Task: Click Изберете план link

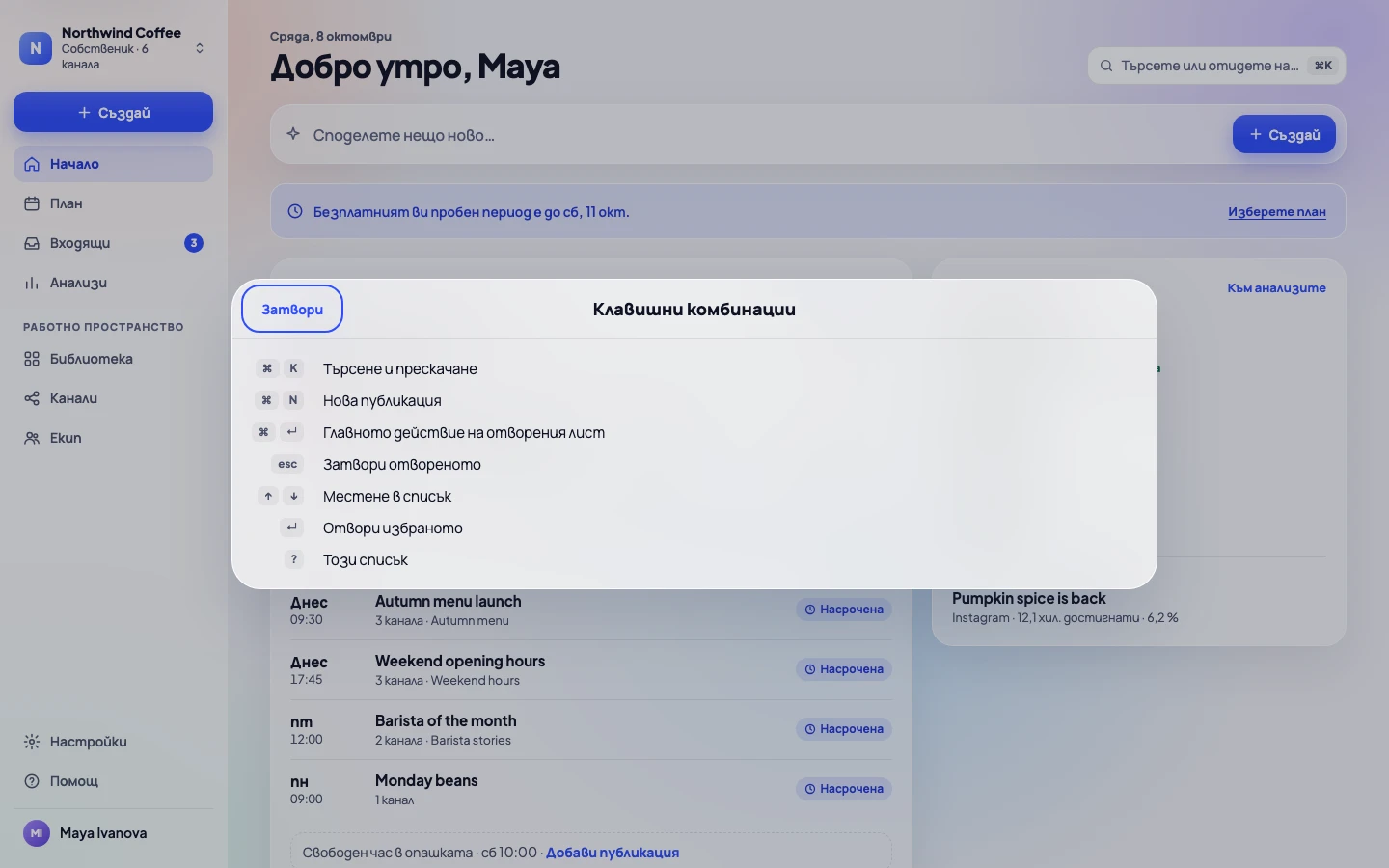Action: click(x=1276, y=212)
